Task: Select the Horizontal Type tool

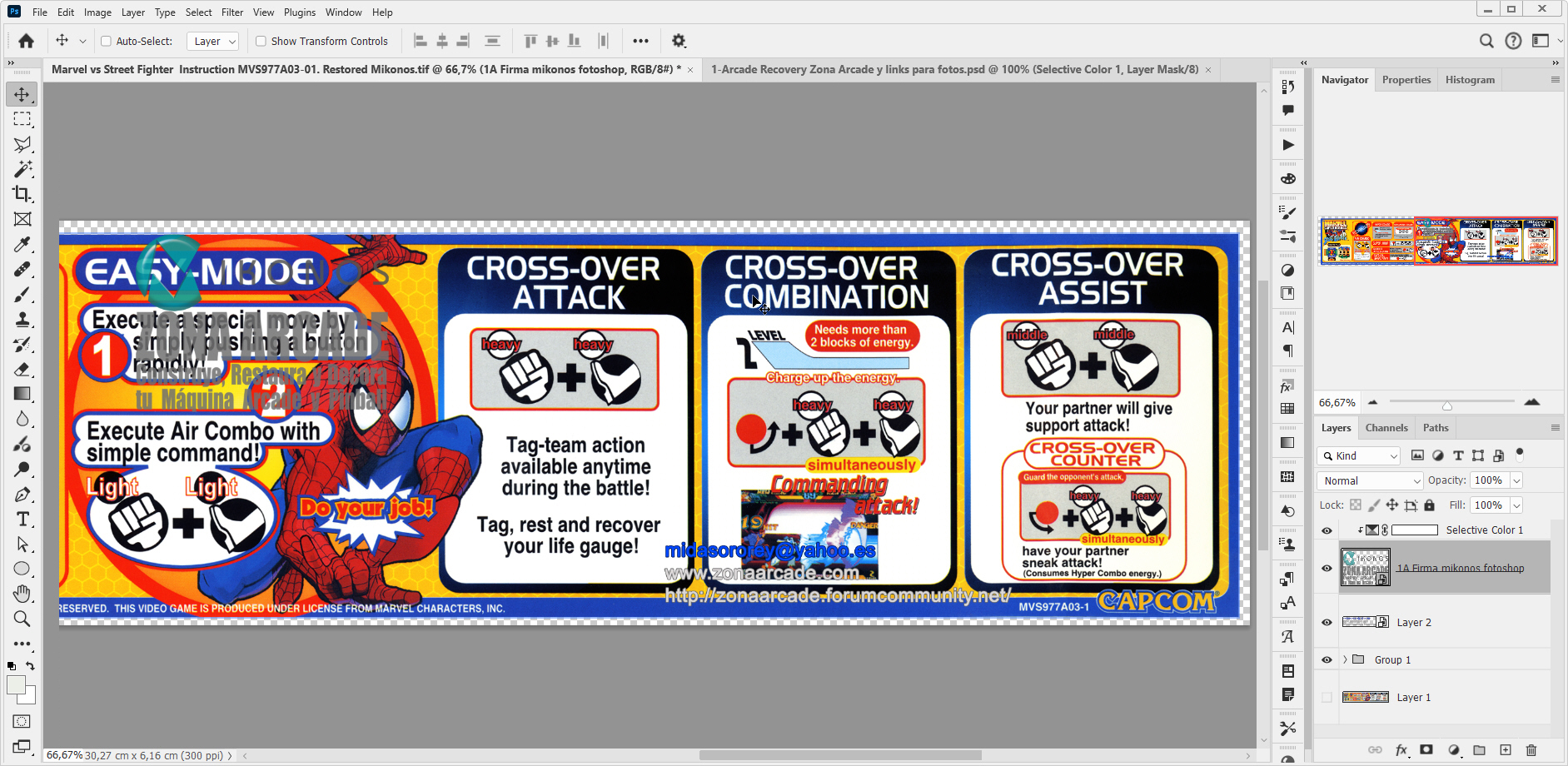Action: [22, 520]
